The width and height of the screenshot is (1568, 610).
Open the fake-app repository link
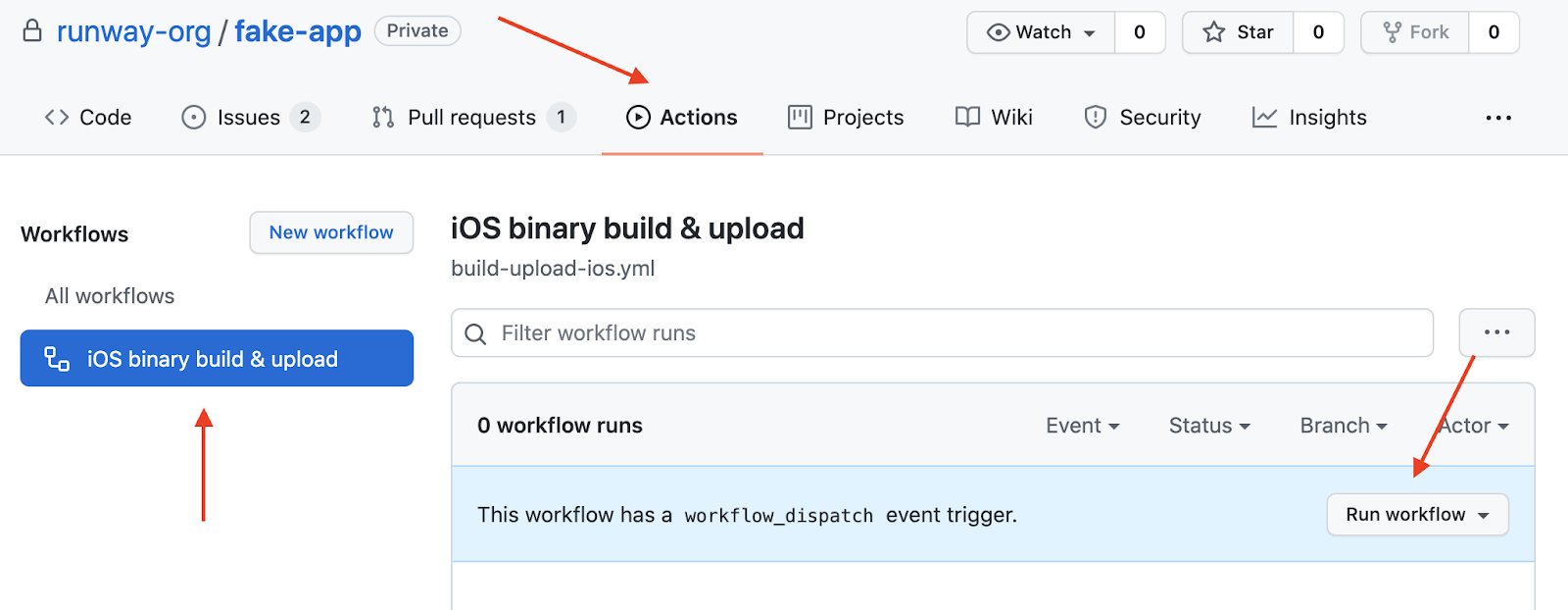[298, 31]
